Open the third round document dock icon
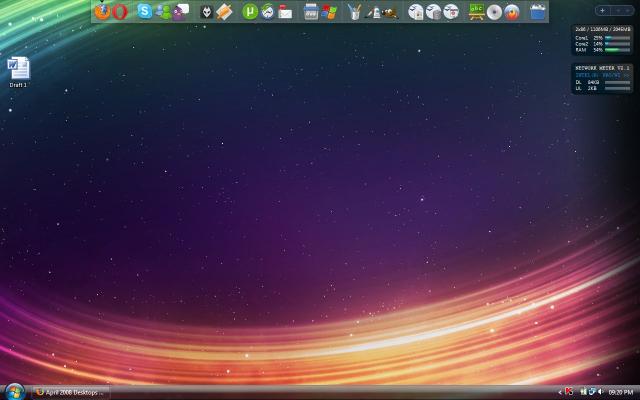The width and height of the screenshot is (640, 400). click(x=451, y=12)
